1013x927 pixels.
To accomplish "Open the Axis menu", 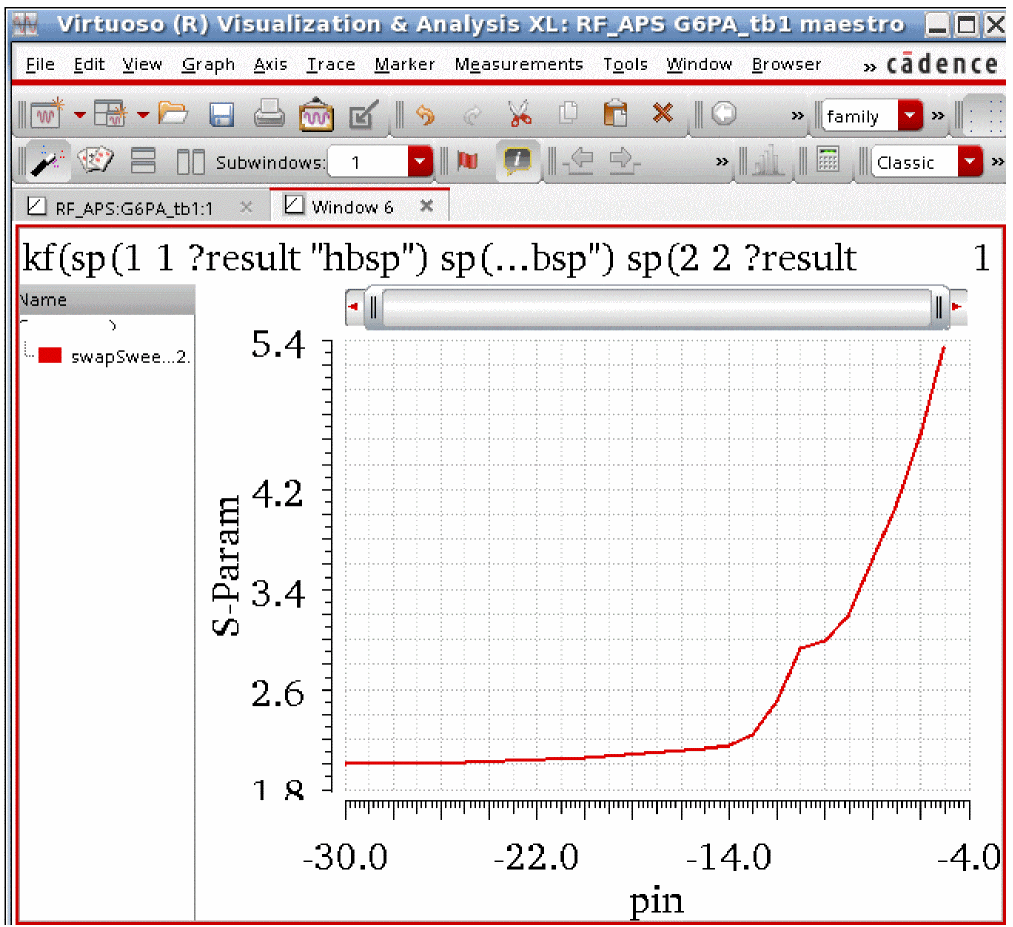I will 271,64.
